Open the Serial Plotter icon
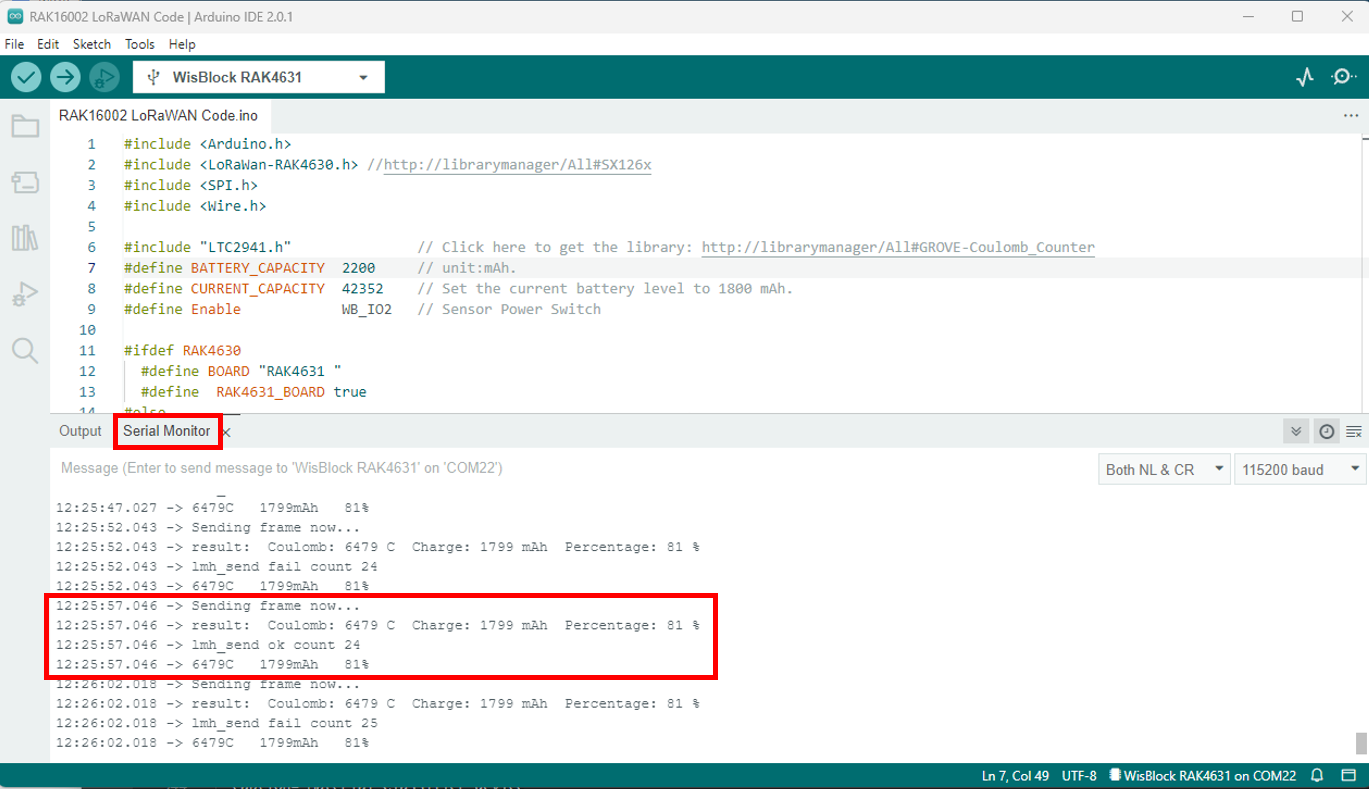 [1305, 77]
